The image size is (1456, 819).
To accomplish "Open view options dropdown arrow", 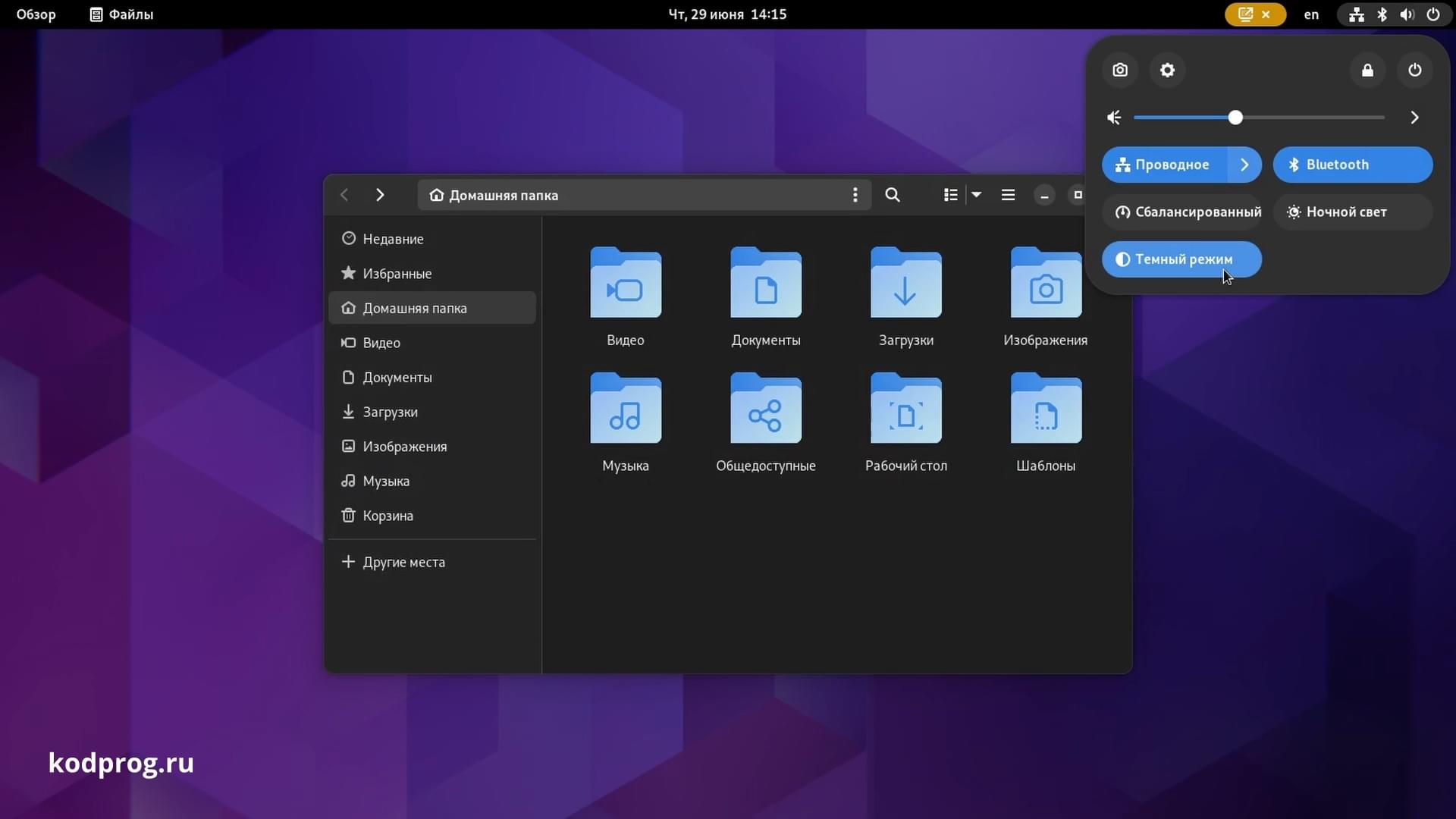I will coord(977,195).
